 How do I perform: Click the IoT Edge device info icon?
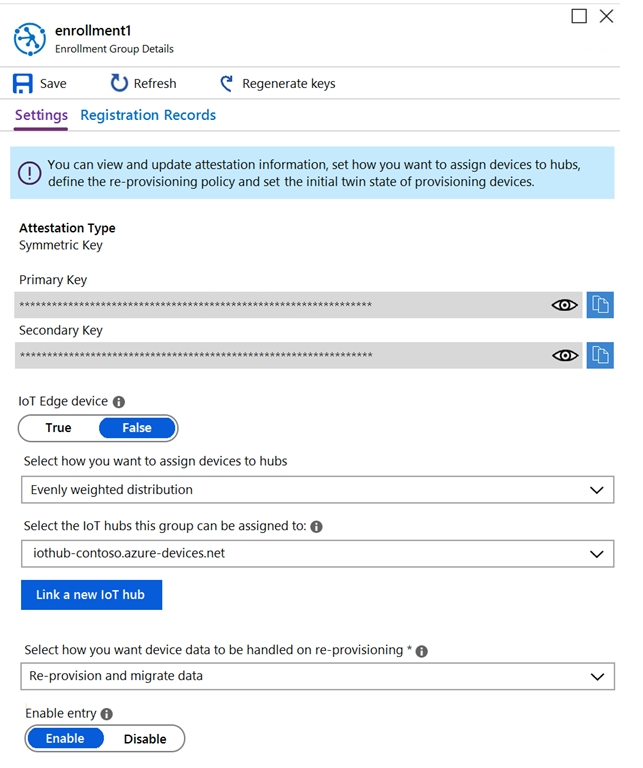pyautogui.click(x=119, y=402)
